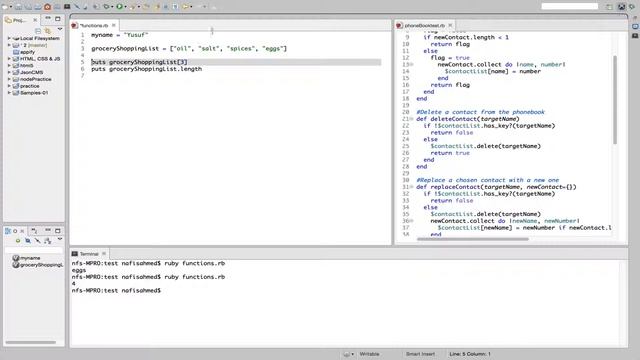Click the Terminal tab's console icon
Viewport: 640px width, 360px height.
click(75, 254)
